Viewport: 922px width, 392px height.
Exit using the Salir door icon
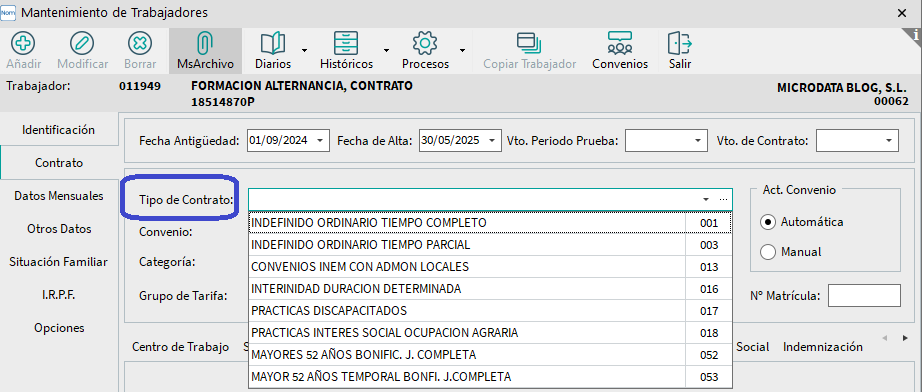(x=680, y=43)
